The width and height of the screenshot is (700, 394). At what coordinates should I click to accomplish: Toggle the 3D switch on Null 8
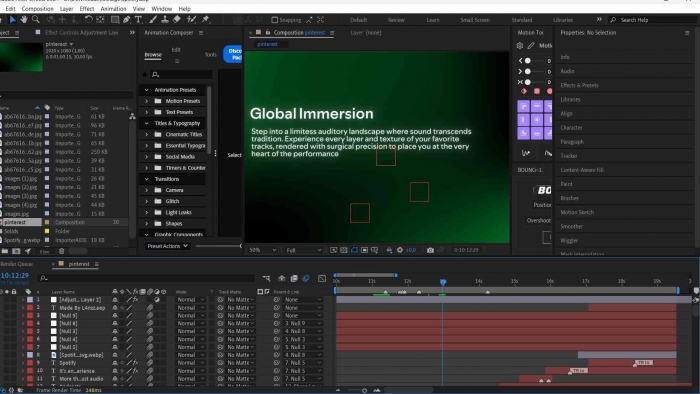[164, 323]
